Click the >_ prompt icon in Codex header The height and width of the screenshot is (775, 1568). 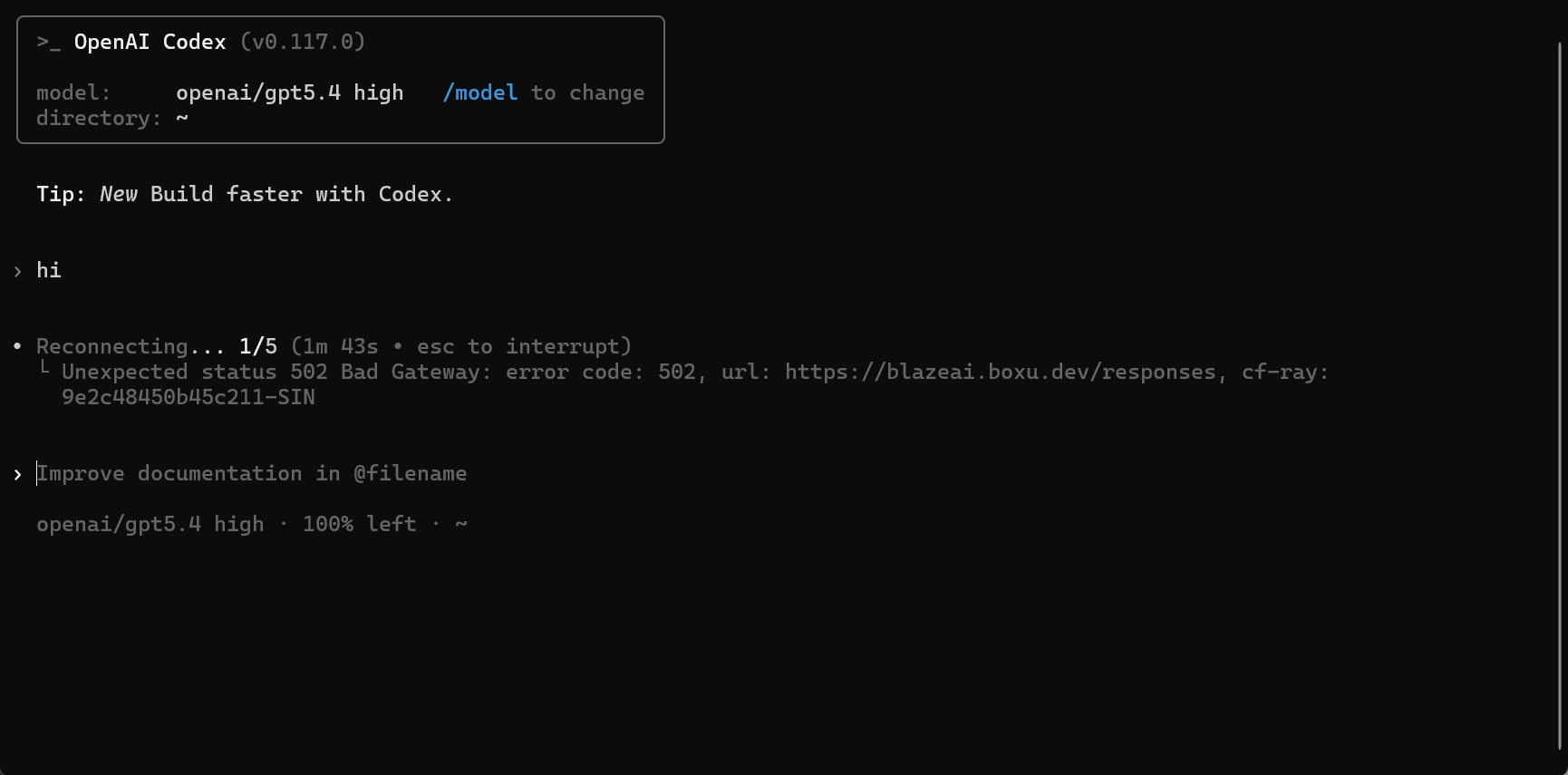click(x=48, y=43)
